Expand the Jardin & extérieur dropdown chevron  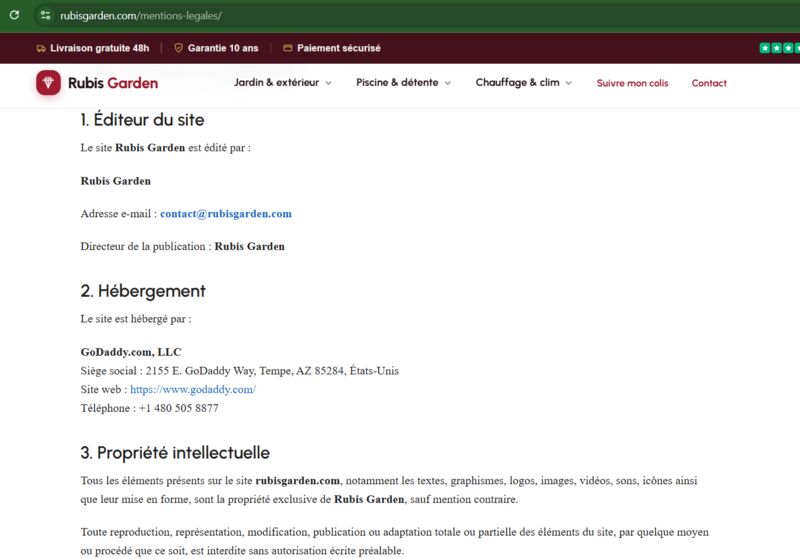[329, 83]
